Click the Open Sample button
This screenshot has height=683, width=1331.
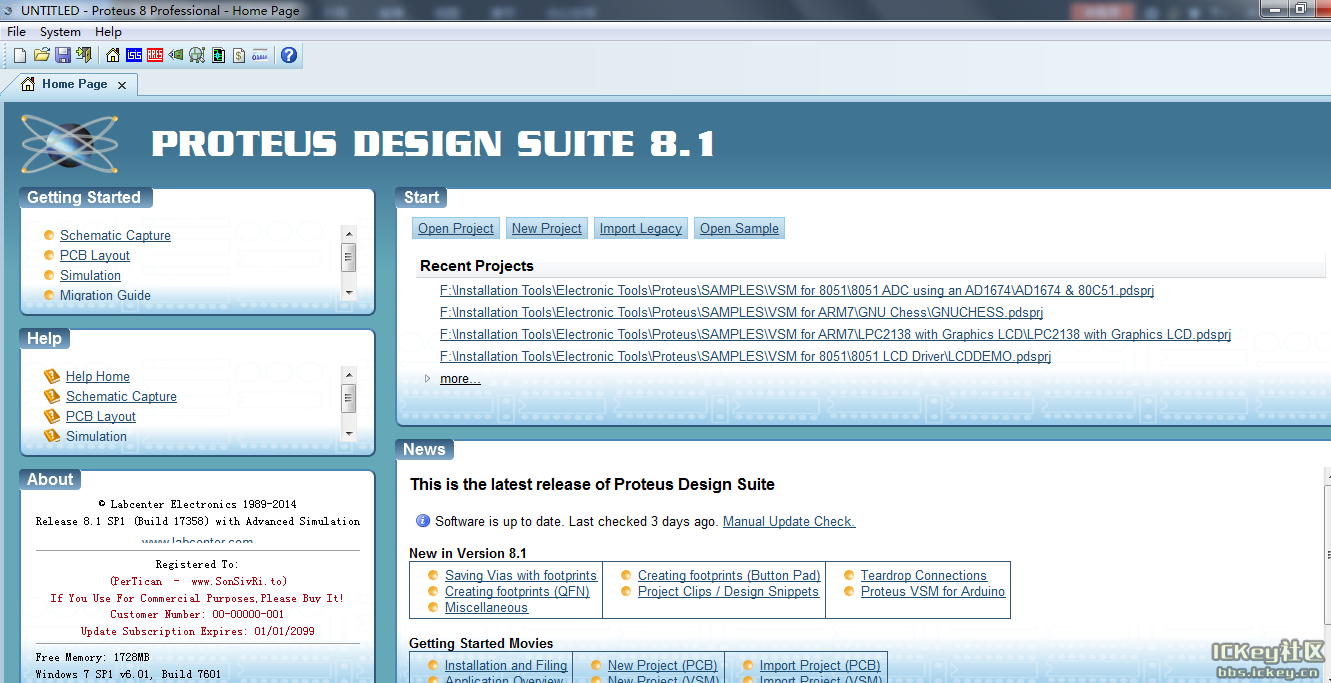click(x=739, y=228)
